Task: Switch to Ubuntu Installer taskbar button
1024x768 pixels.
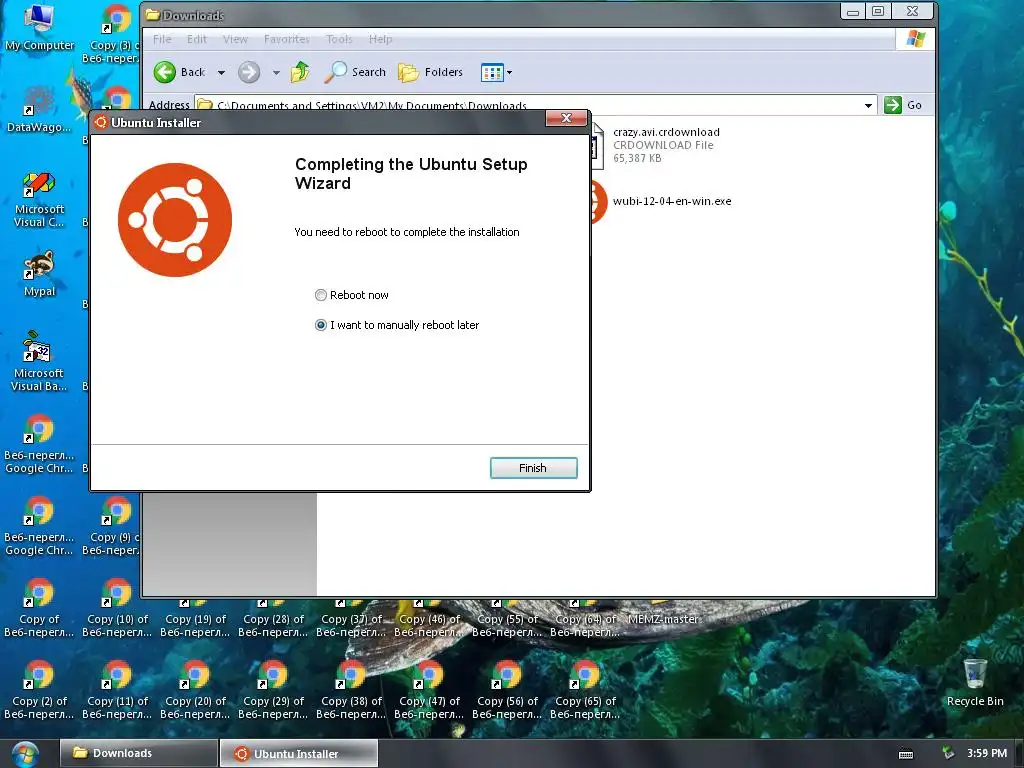Action: pyautogui.click(x=298, y=754)
